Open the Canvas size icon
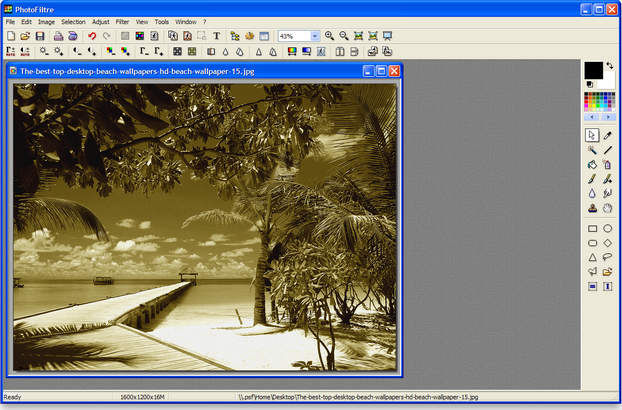The image size is (622, 410). [x=187, y=36]
